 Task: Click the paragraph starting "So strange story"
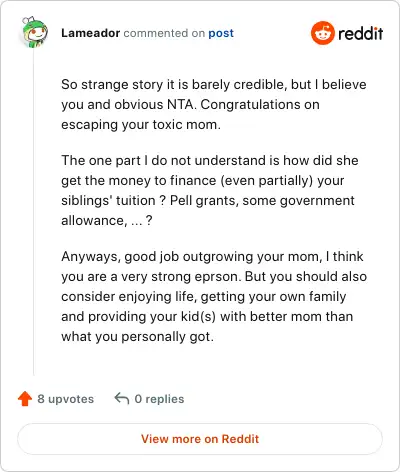214,104
